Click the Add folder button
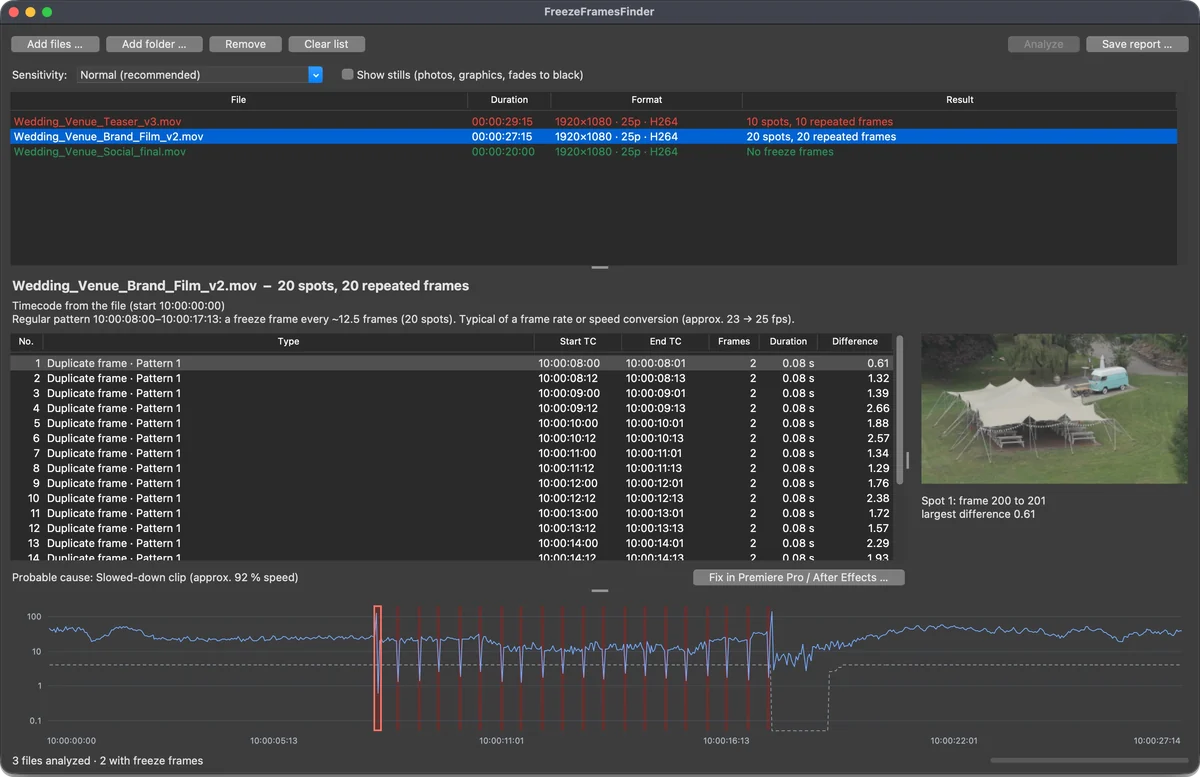 point(154,44)
